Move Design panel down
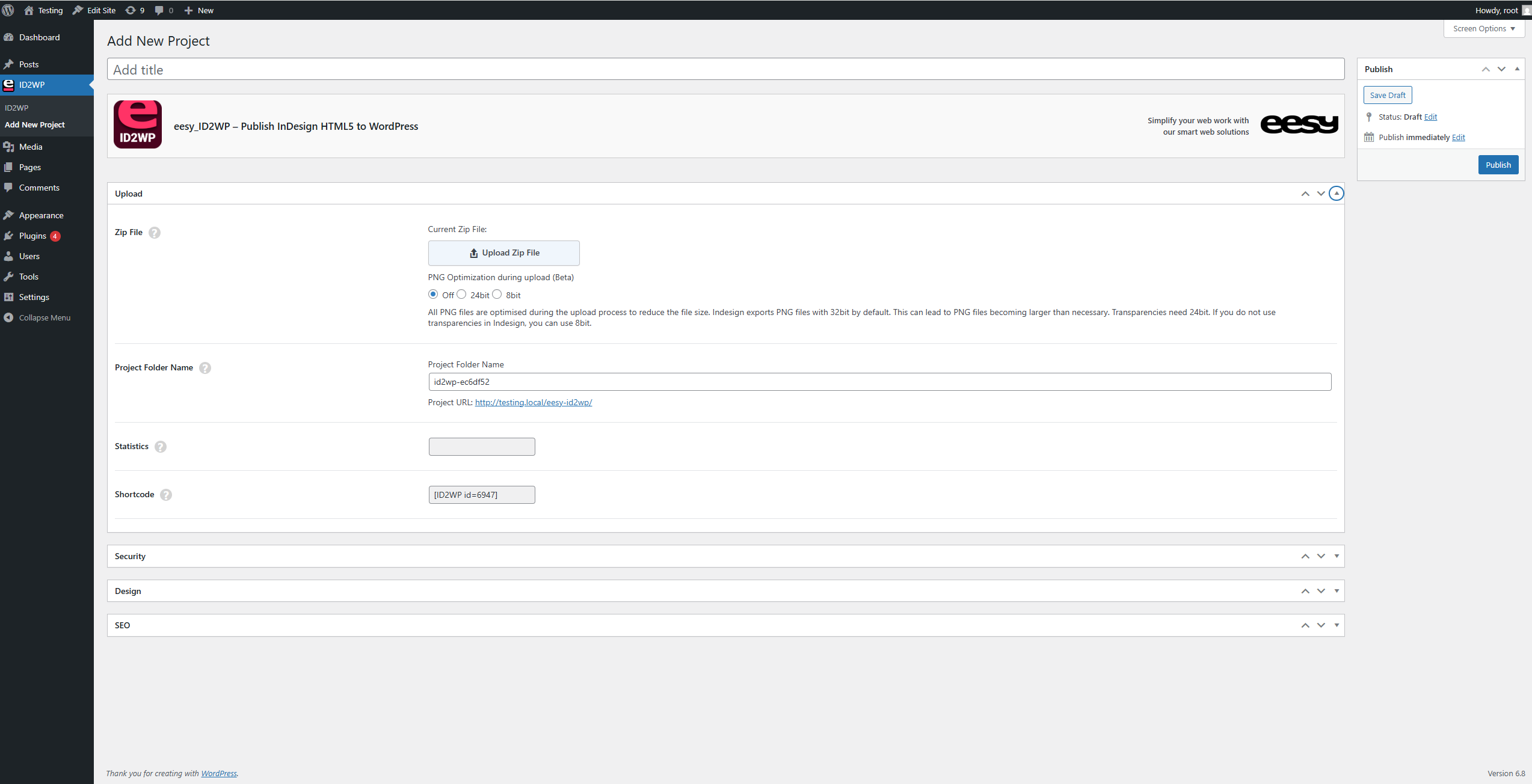This screenshot has height=784, width=1532. (1321, 591)
